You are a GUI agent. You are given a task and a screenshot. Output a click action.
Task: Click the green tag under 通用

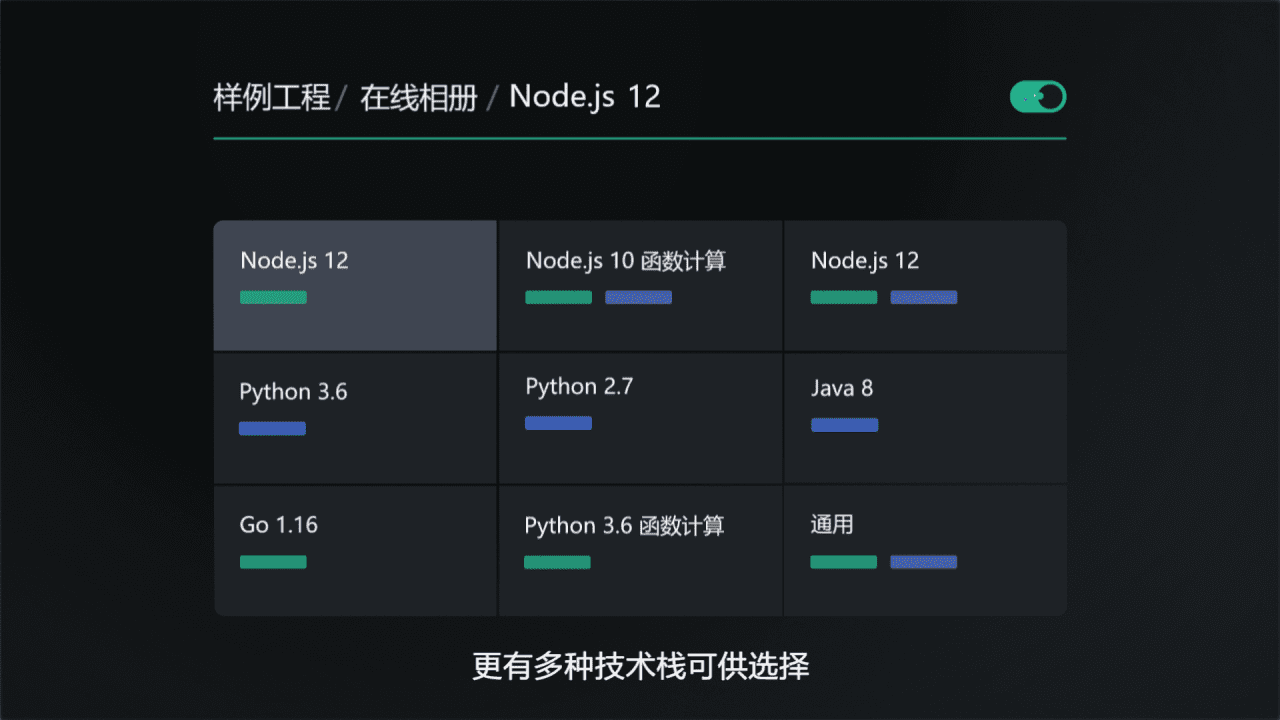tap(843, 562)
